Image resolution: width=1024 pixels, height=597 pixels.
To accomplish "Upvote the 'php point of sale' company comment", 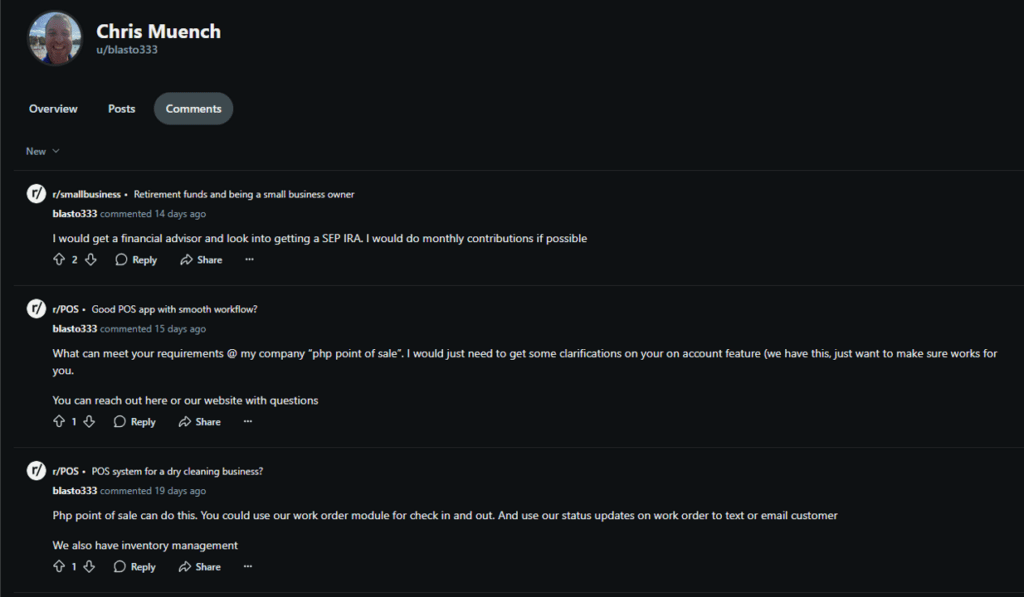I will pyautogui.click(x=58, y=422).
